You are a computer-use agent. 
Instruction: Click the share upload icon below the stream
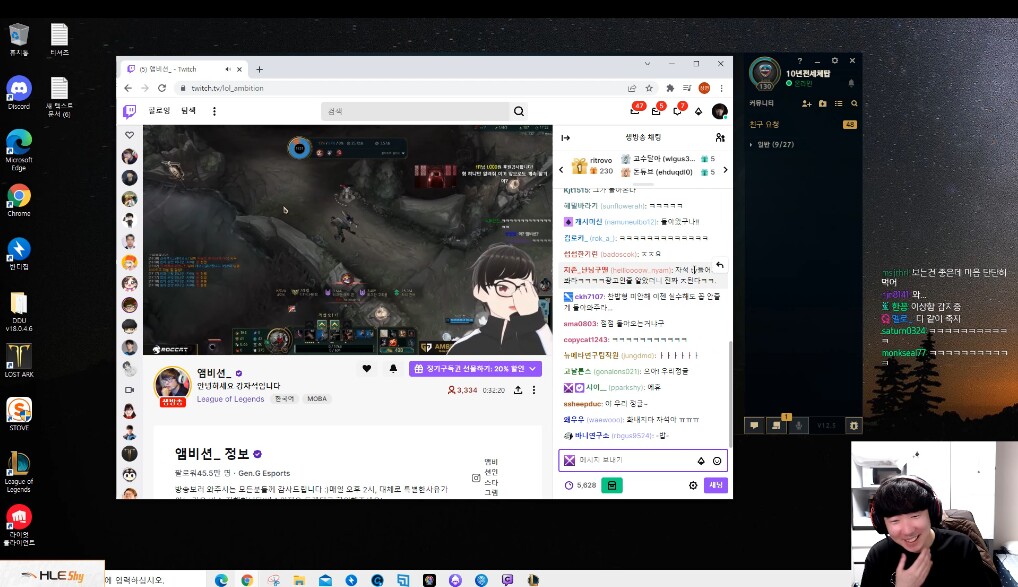coord(518,390)
